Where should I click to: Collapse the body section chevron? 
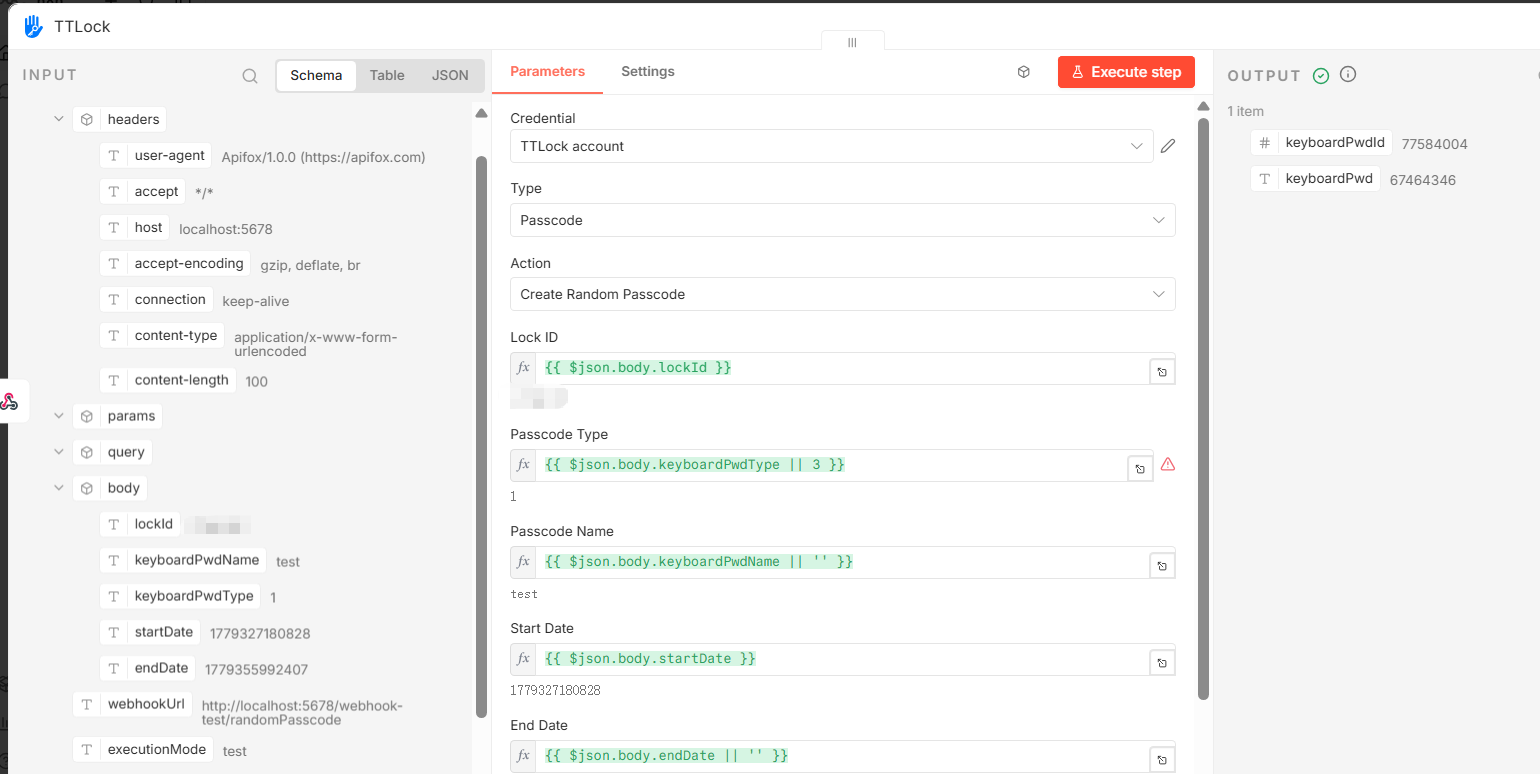click(59, 488)
